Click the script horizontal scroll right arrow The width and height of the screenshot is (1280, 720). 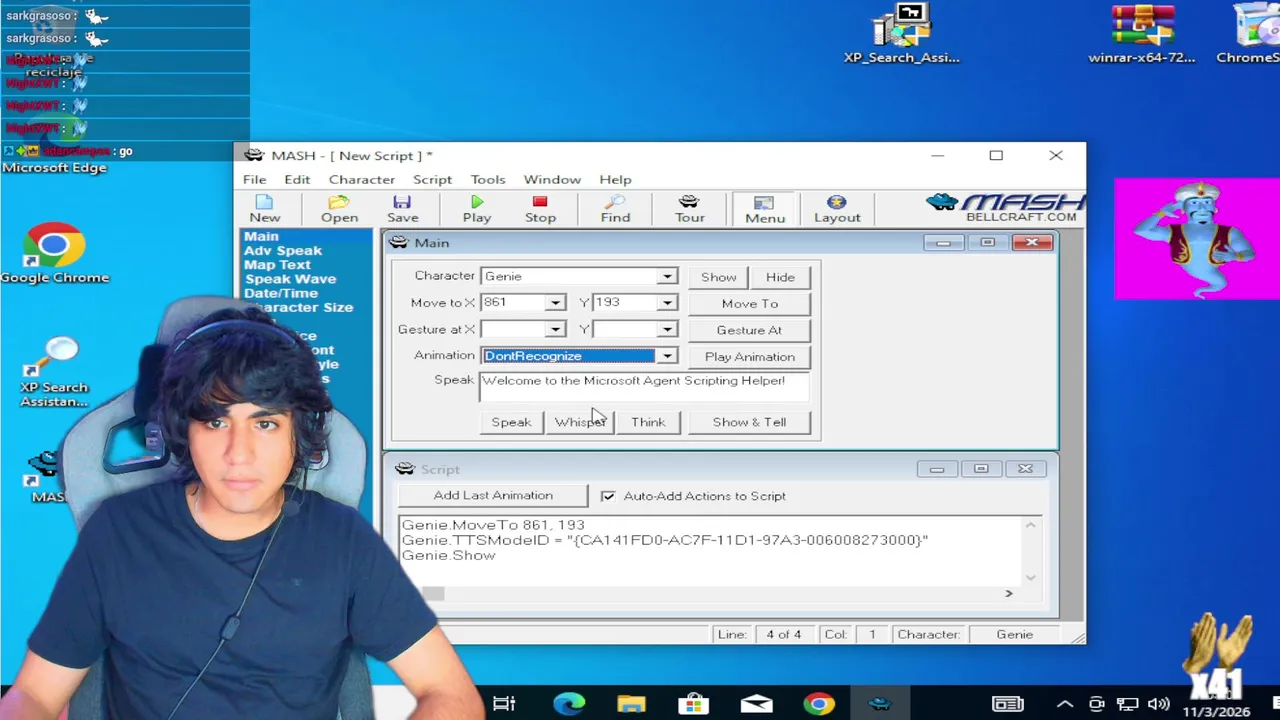tap(1008, 594)
